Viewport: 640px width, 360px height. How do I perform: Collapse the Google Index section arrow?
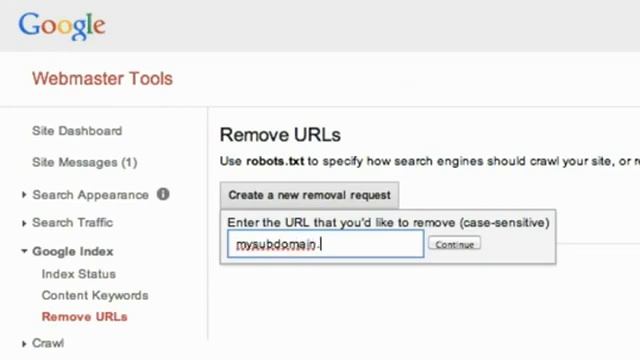pos(24,251)
